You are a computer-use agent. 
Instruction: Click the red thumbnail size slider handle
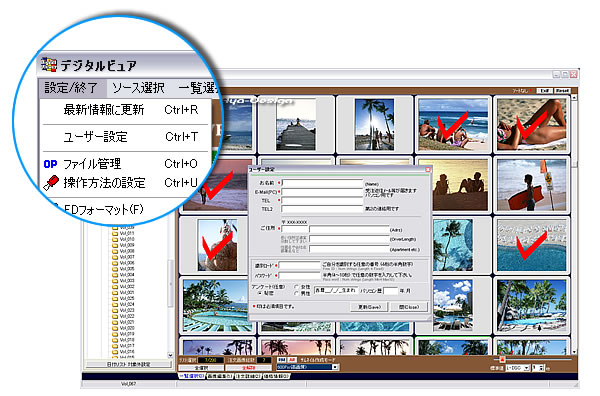502,360
